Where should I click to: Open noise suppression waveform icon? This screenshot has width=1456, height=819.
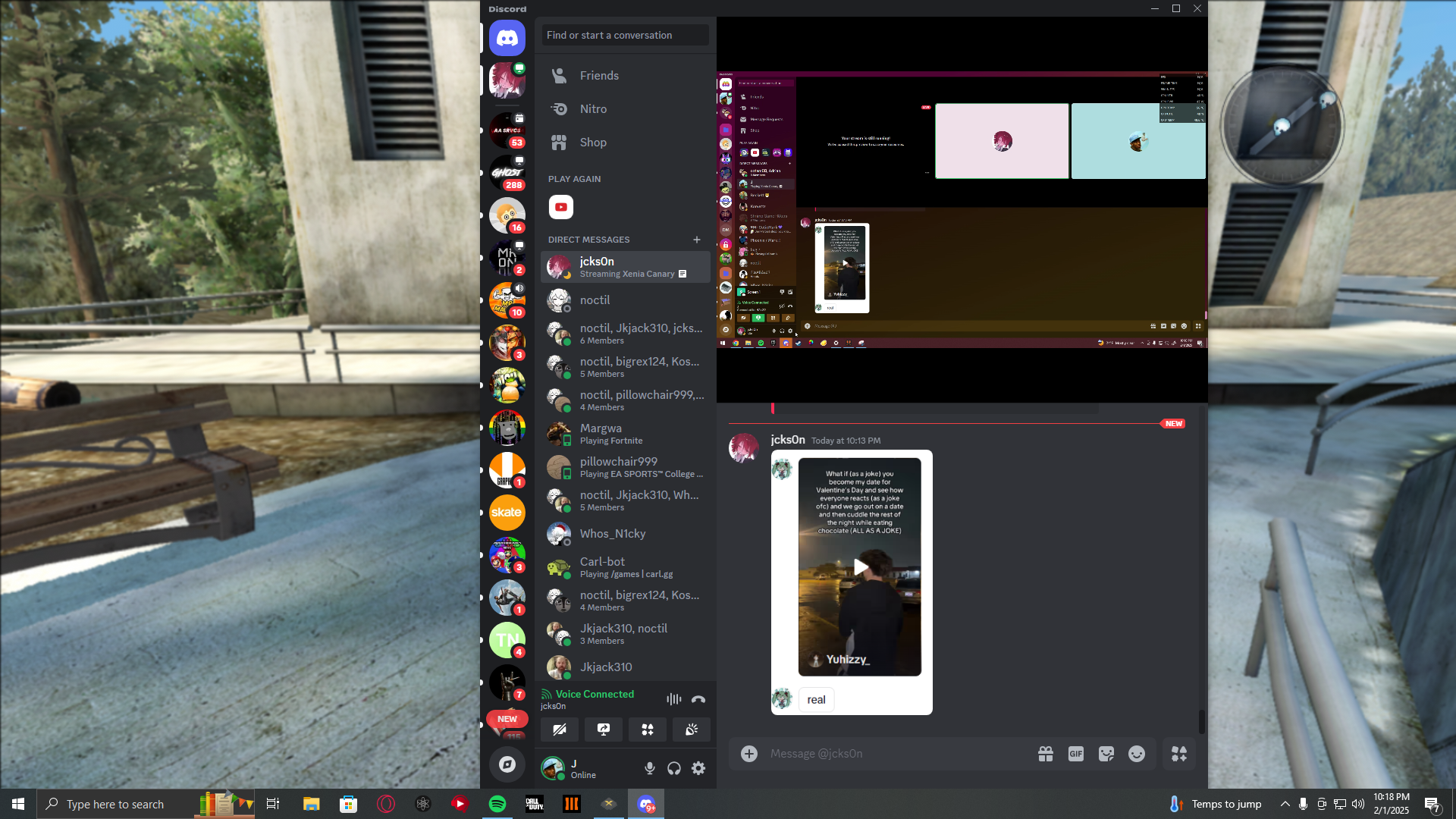coord(673,699)
